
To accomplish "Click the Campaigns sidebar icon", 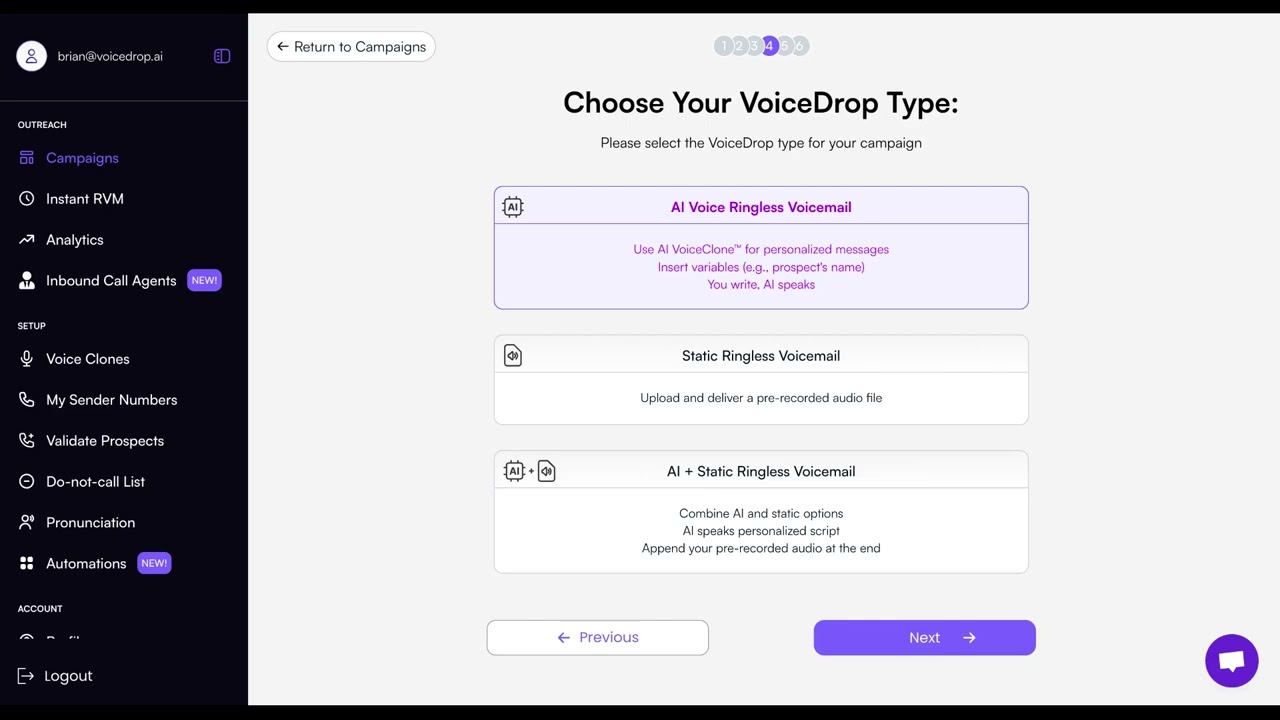I will pyautogui.click(x=27, y=158).
